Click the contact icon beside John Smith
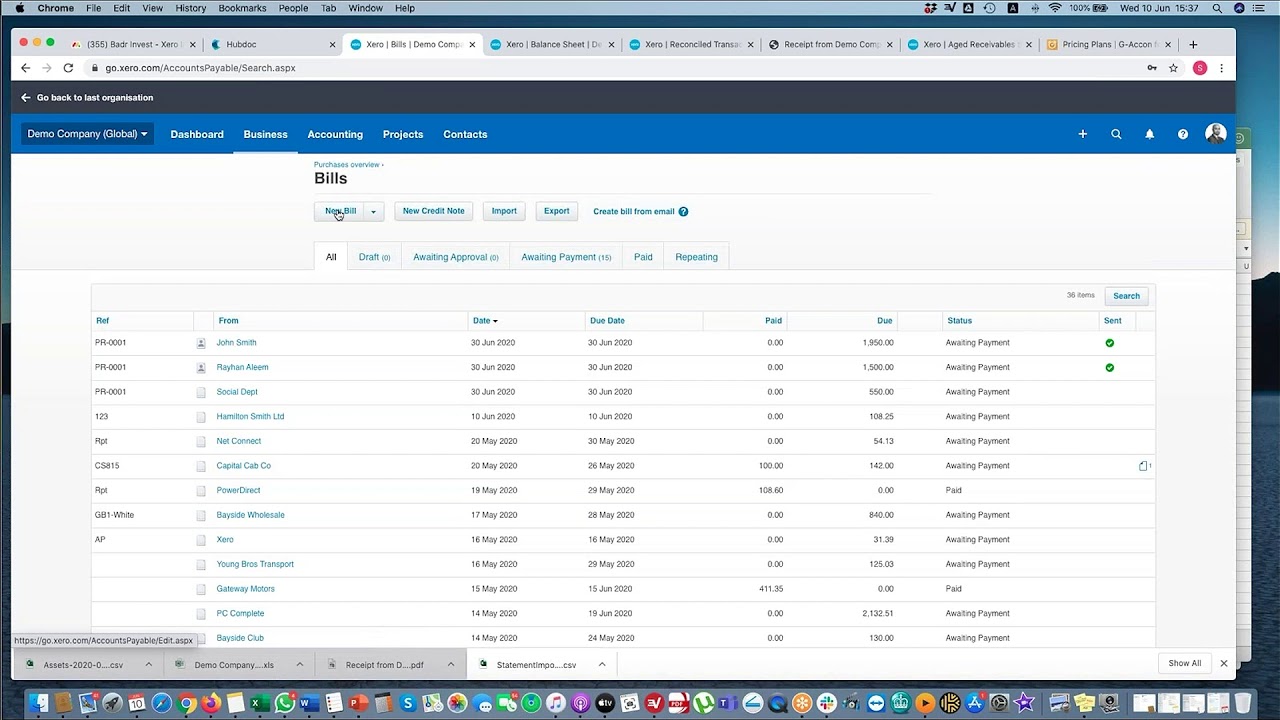This screenshot has width=1280, height=720. tap(201, 343)
